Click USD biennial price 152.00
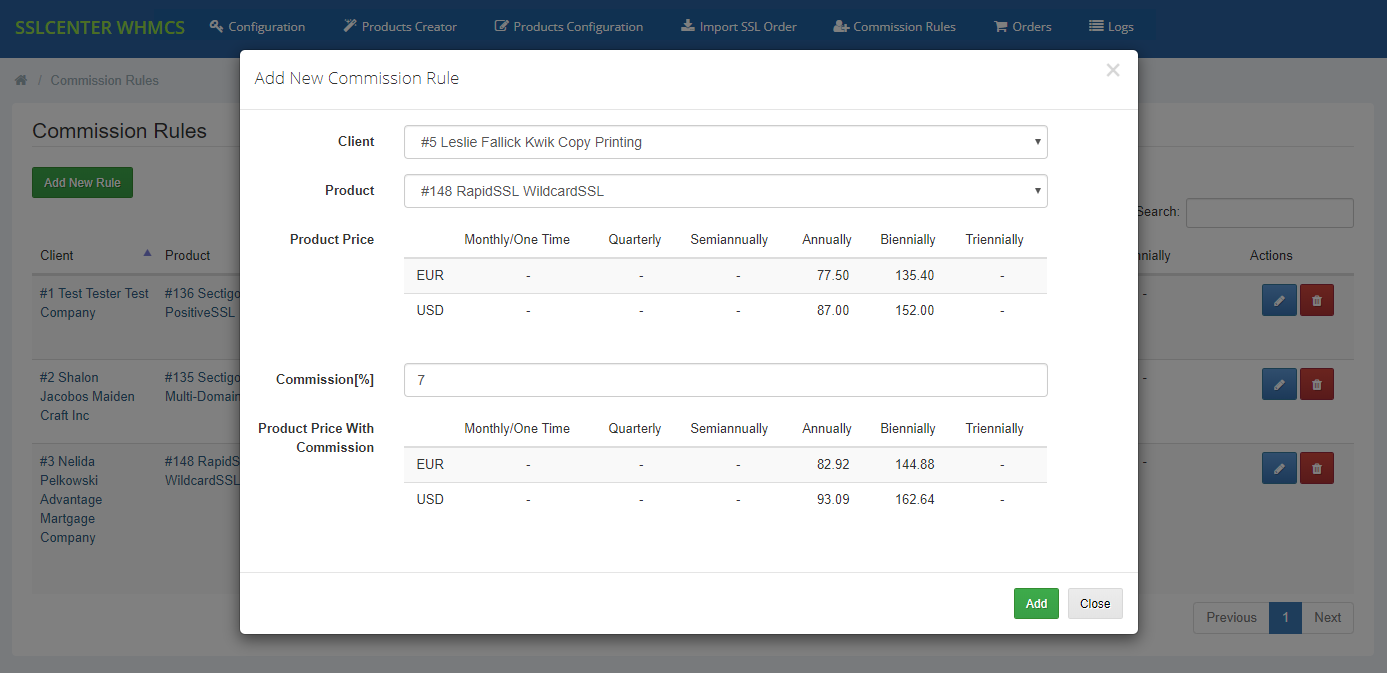 coord(915,310)
